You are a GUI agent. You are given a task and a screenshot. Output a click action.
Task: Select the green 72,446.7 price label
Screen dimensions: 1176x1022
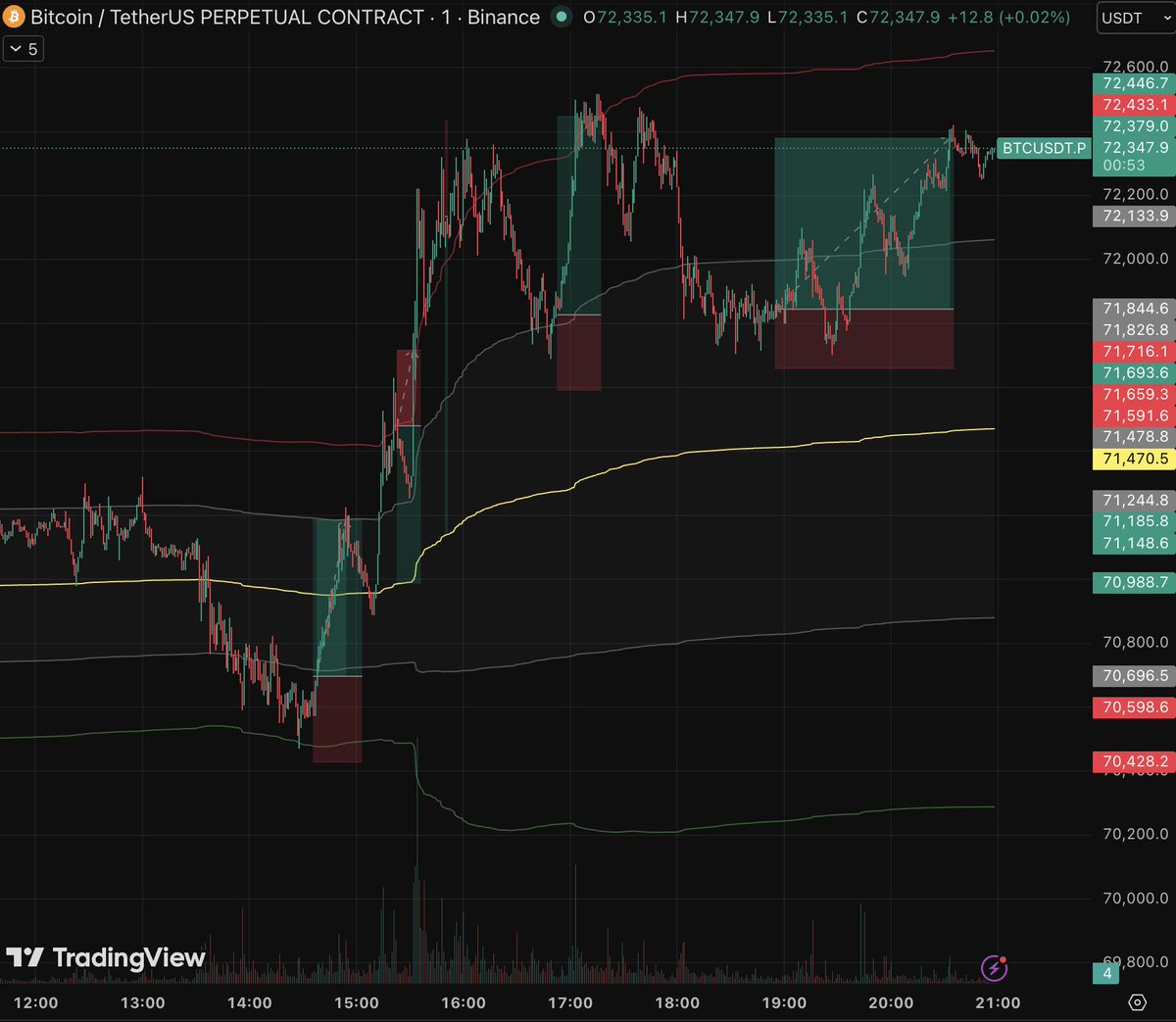(x=1134, y=83)
